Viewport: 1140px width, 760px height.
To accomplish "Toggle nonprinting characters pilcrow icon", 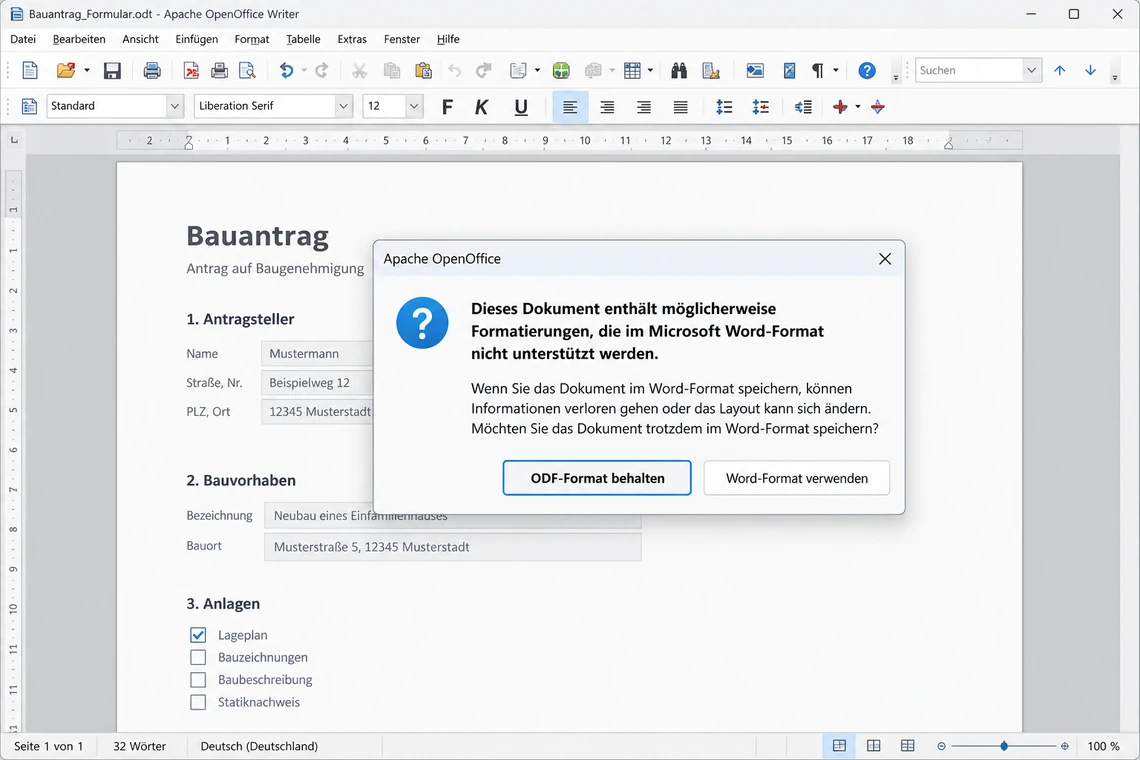I will (818, 71).
